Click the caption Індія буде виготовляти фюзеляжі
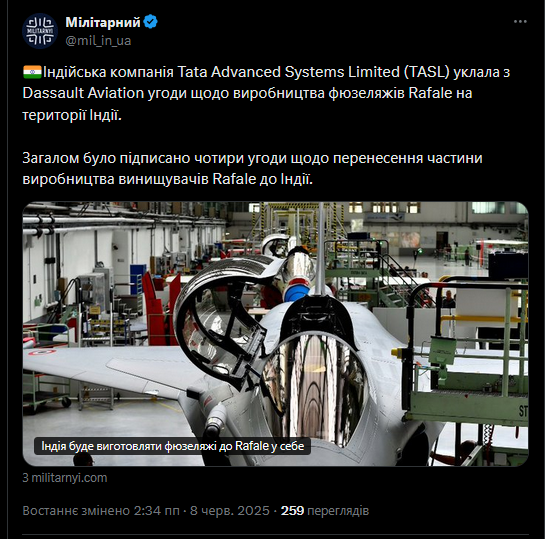Screen dimensions: 545x539 [172, 446]
